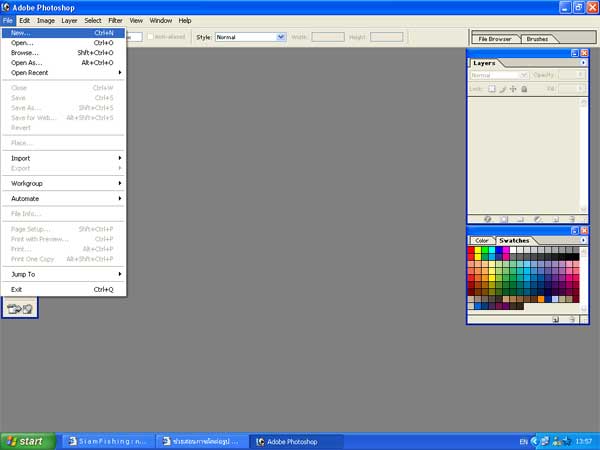Open the Style dropdown showing Normal
This screenshot has height=450, width=600.
[x=250, y=37]
